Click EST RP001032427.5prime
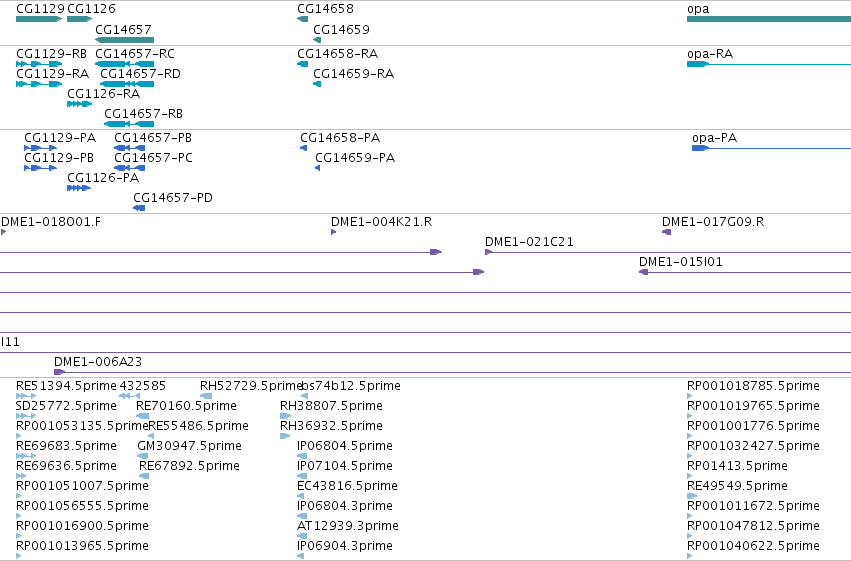The height and width of the screenshot is (561, 851). pyautogui.click(x=690, y=456)
